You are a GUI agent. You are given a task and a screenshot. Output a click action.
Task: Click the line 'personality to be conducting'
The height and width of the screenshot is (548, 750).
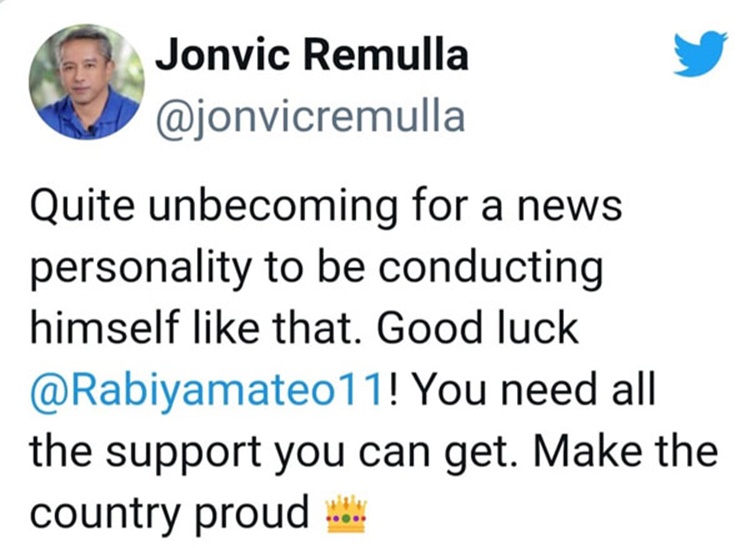(316, 268)
